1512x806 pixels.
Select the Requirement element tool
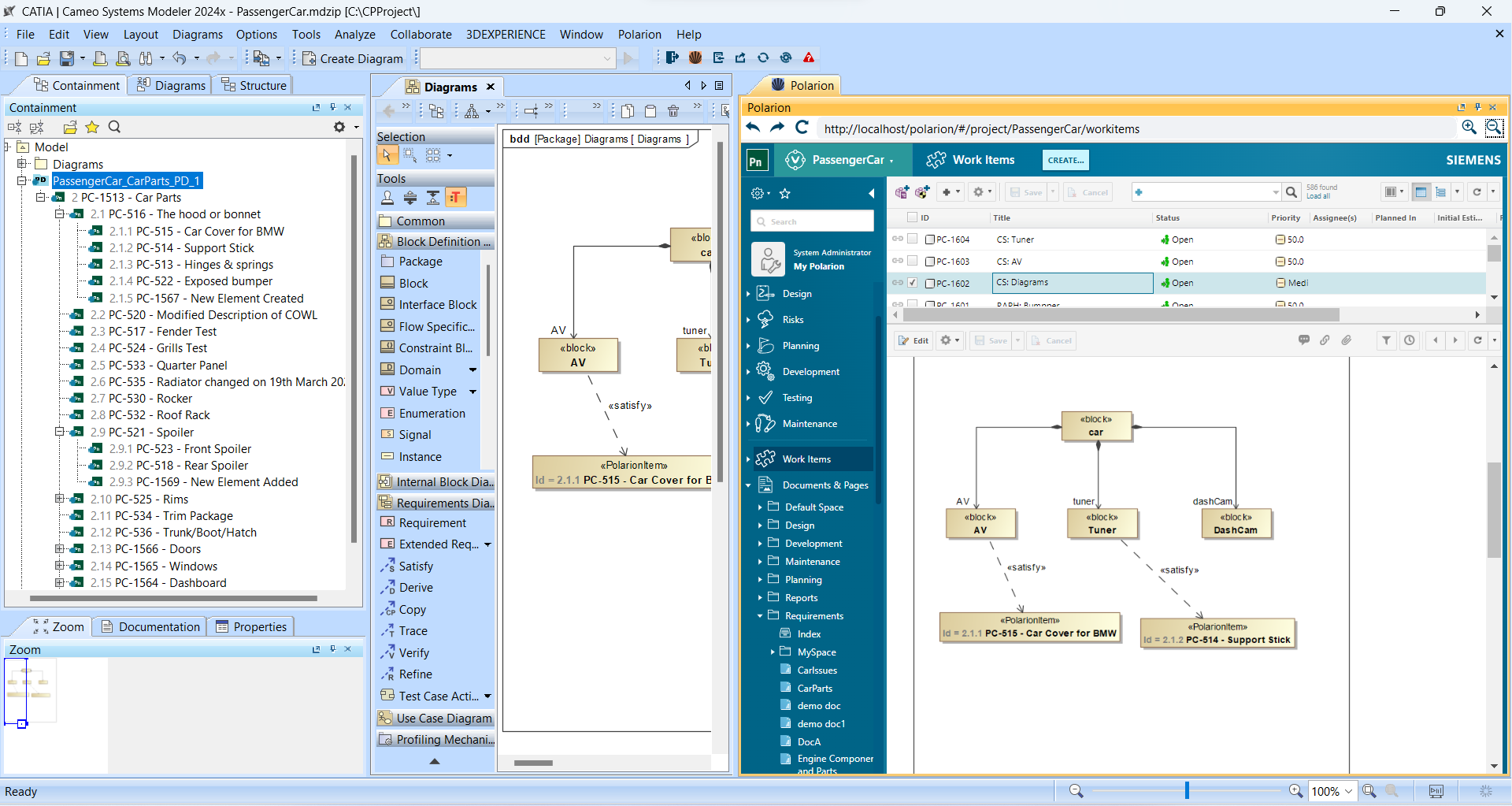coord(432,522)
